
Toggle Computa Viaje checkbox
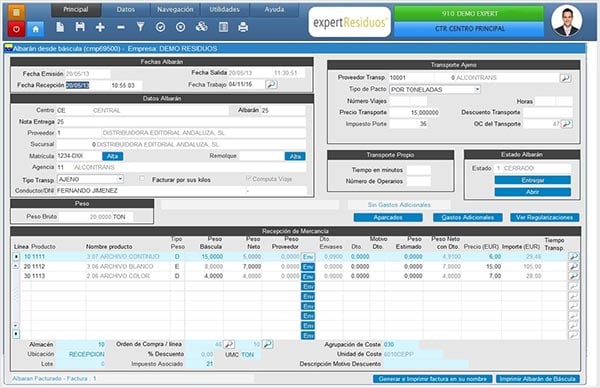[248, 178]
